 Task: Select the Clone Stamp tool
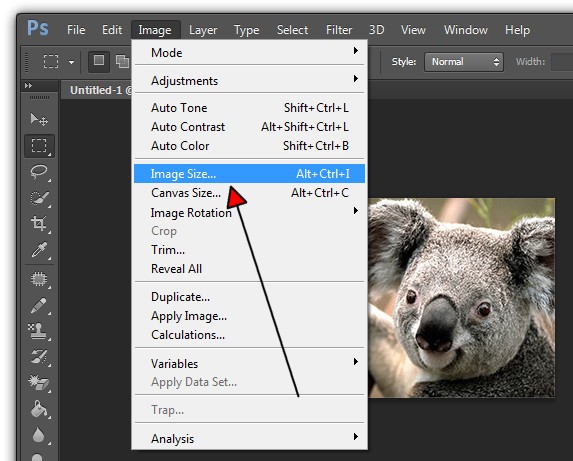coord(38,331)
